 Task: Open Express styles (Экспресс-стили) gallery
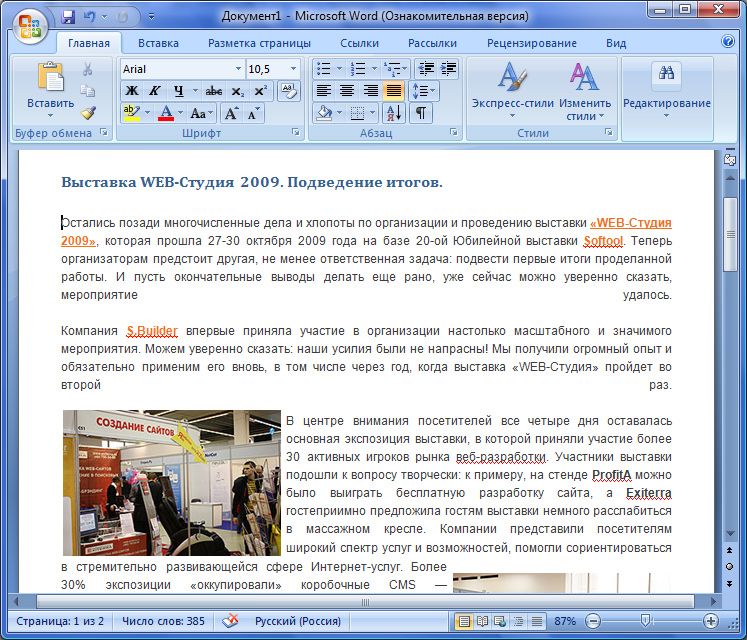pos(513,91)
